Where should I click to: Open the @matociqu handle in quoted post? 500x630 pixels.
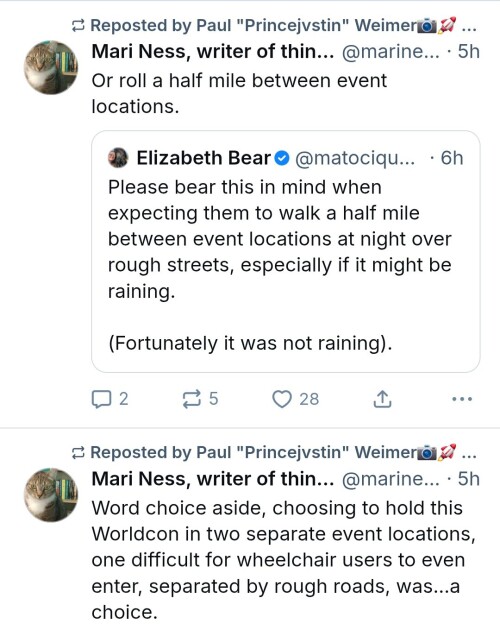[x=355, y=158]
